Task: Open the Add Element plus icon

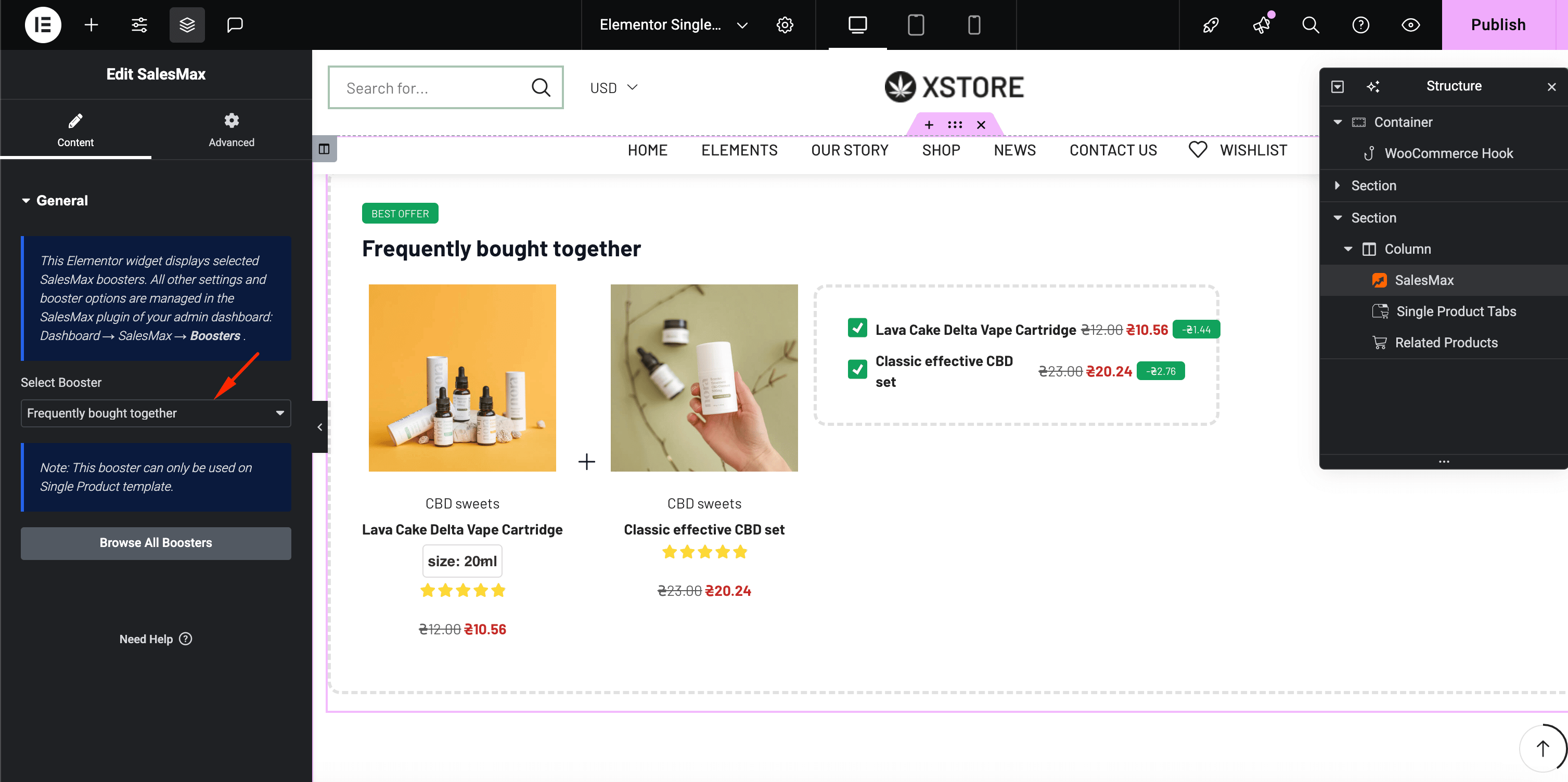Action: [x=92, y=25]
